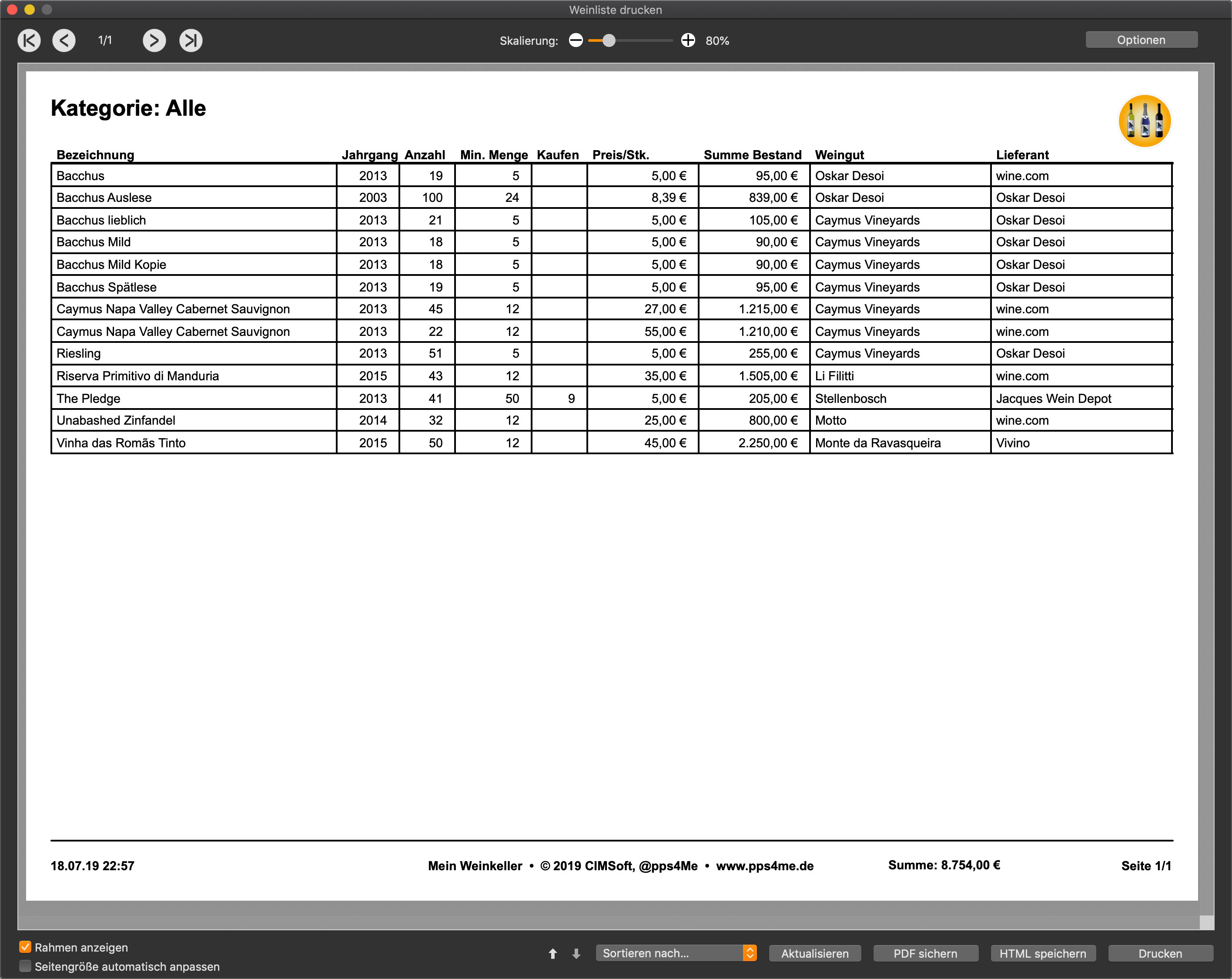The height and width of the screenshot is (979, 1232).
Task: Click the Min. Menge column header
Action: pyautogui.click(x=494, y=155)
